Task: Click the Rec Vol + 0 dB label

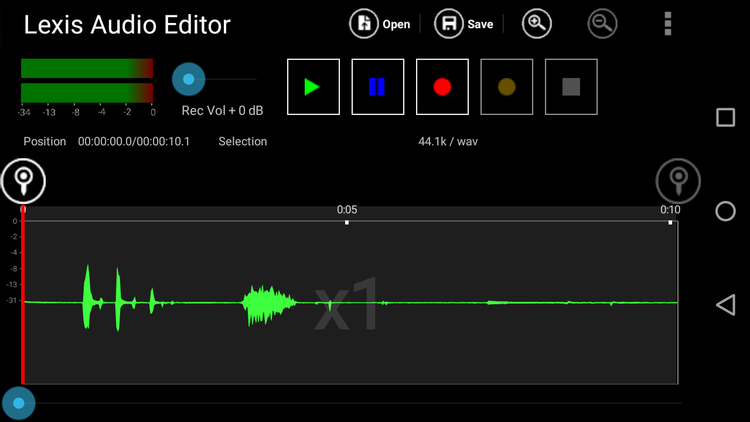Action: coord(222,111)
